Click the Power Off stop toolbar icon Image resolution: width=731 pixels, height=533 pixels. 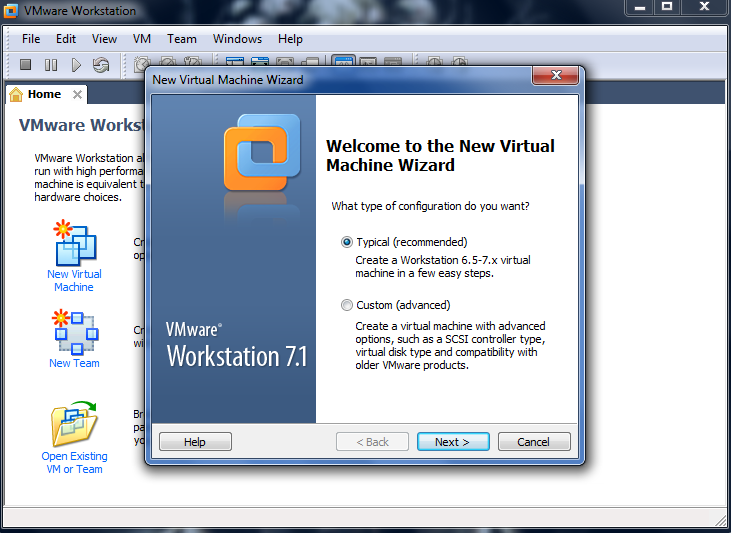(26, 64)
